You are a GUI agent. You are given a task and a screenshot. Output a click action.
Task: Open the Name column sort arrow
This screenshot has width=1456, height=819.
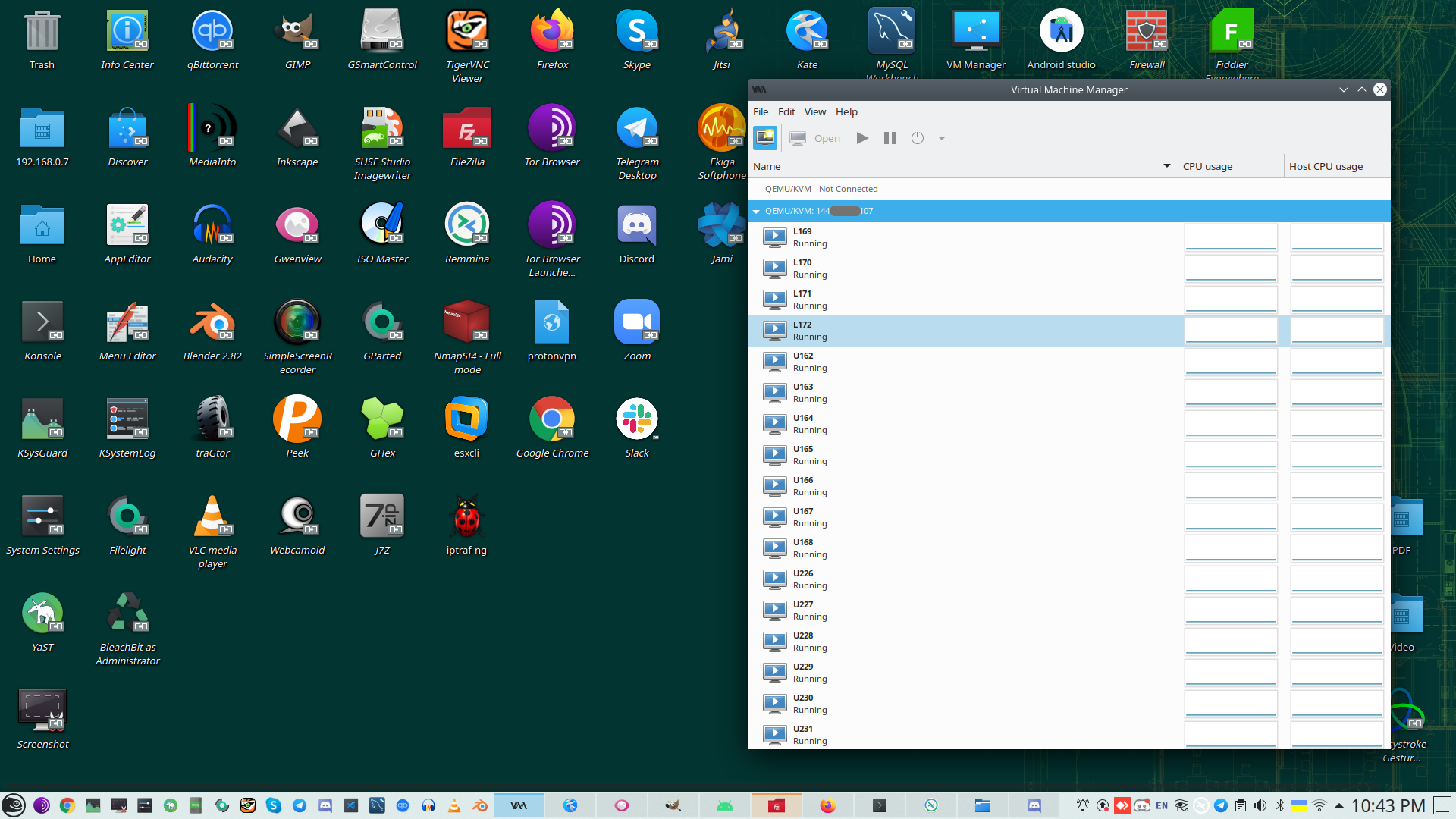pyautogui.click(x=1166, y=165)
